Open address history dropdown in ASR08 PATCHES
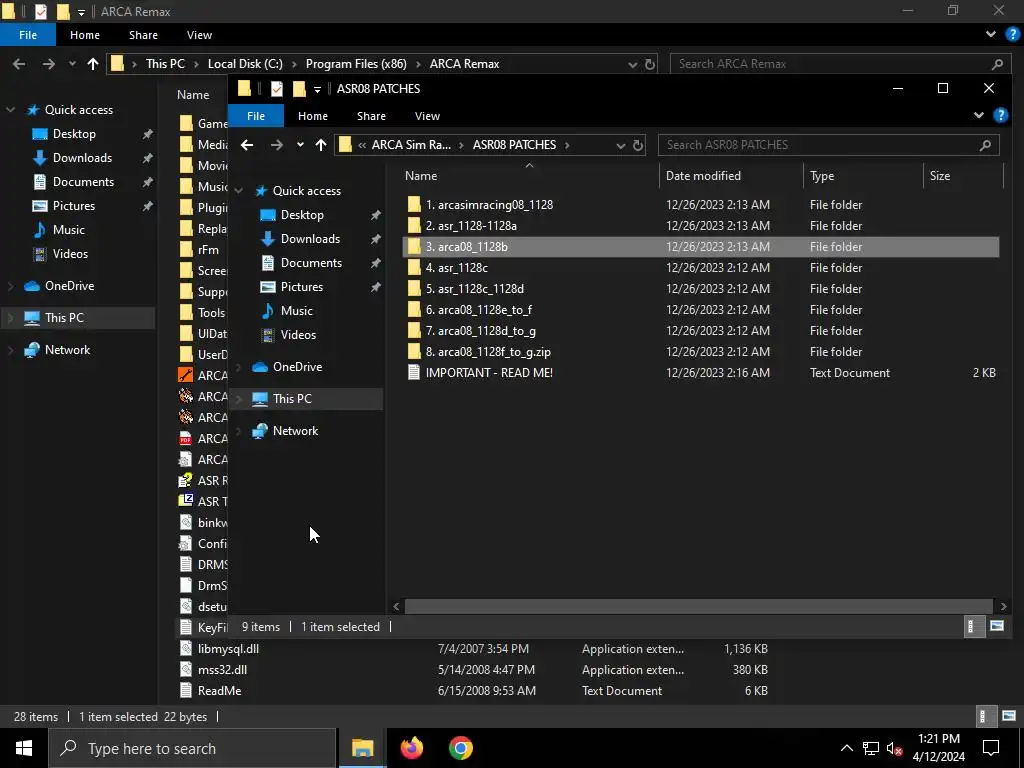 coord(620,146)
